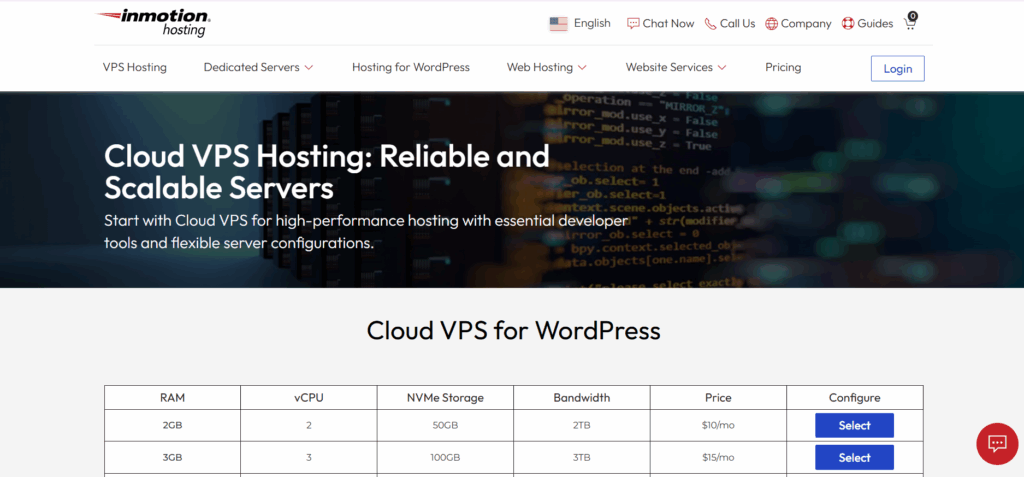Screen dimensions: 1024x477
Task: Expand the Web Hosting dropdown menu
Action: click(546, 67)
